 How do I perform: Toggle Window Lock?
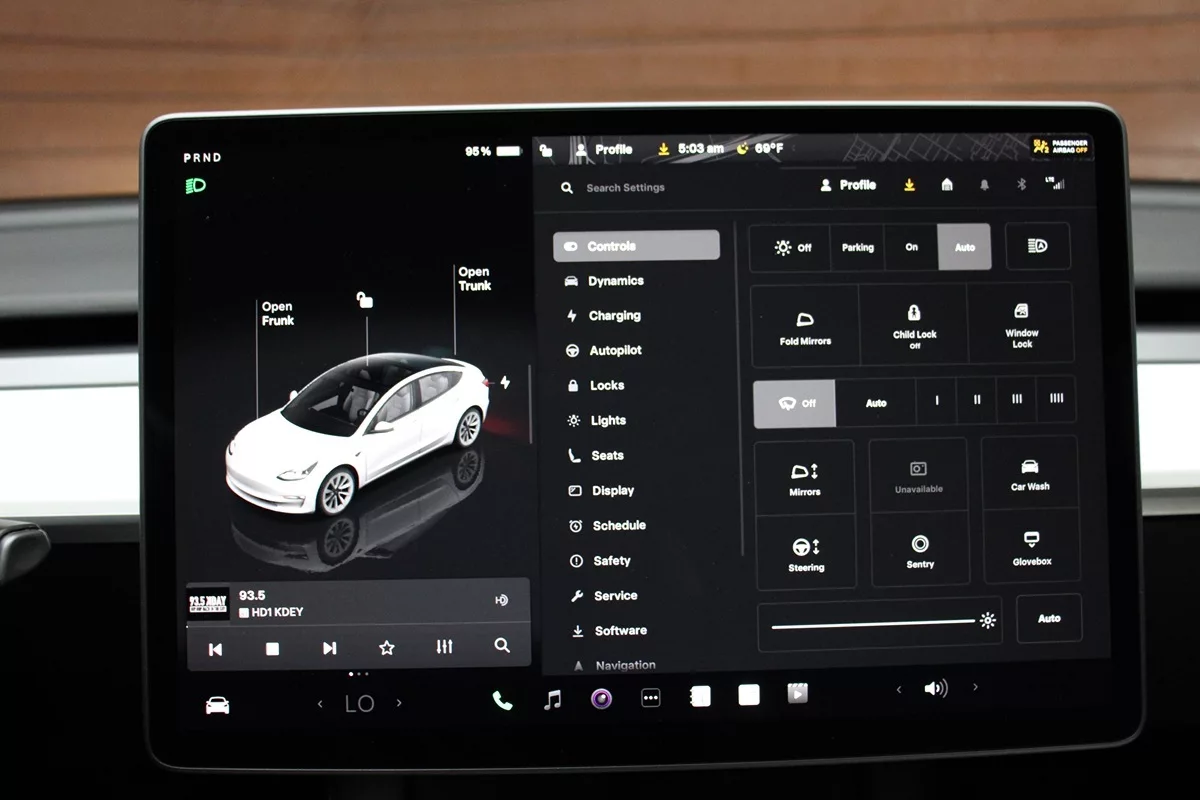click(1021, 324)
